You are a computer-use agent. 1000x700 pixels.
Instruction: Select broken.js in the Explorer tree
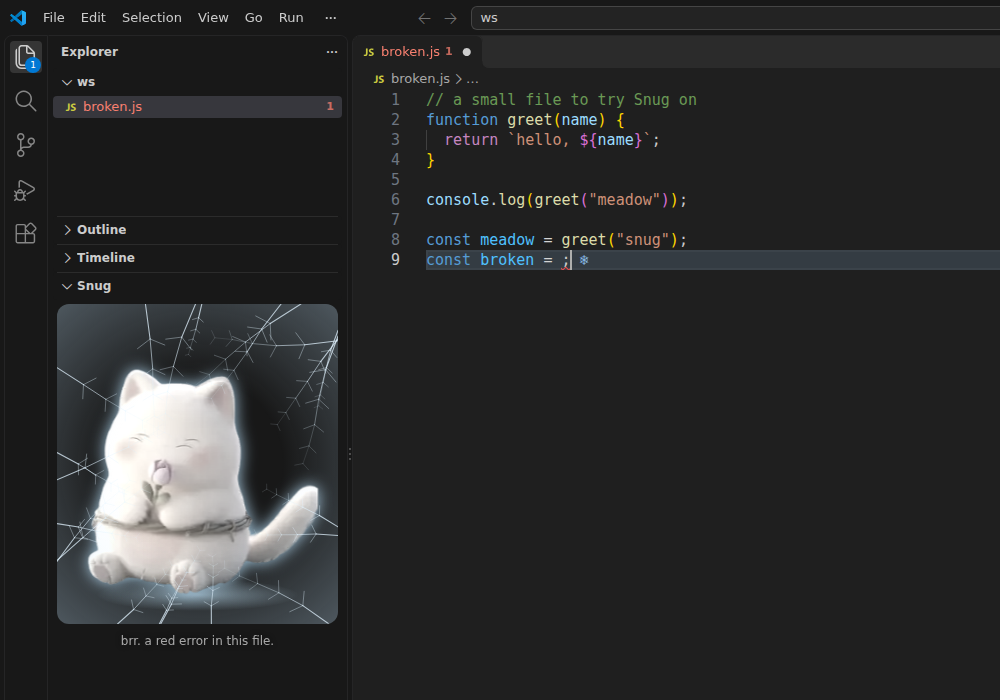tap(198, 107)
